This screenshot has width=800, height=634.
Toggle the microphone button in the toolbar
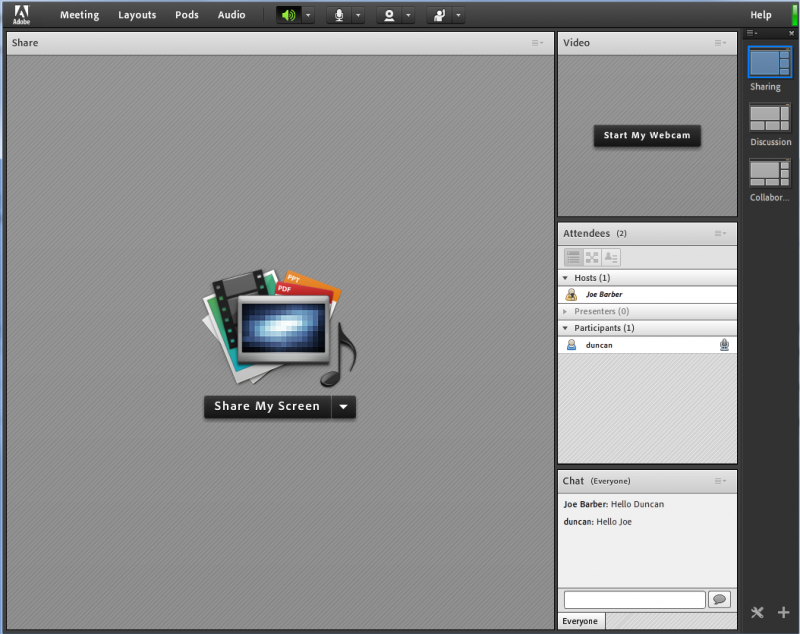coord(339,15)
